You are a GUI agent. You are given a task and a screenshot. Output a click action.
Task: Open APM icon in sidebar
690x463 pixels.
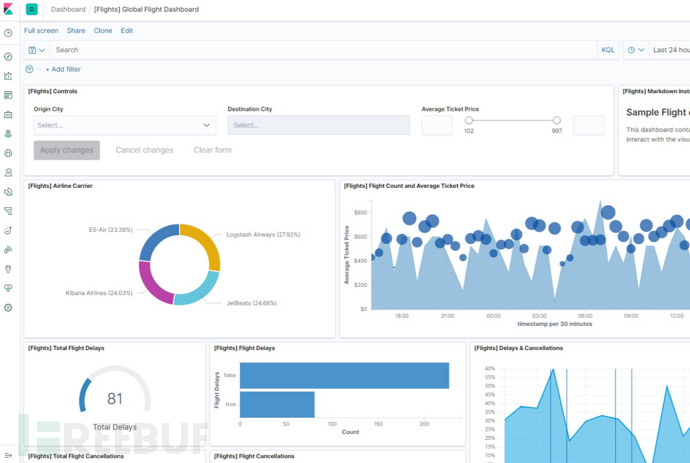pos(8,211)
